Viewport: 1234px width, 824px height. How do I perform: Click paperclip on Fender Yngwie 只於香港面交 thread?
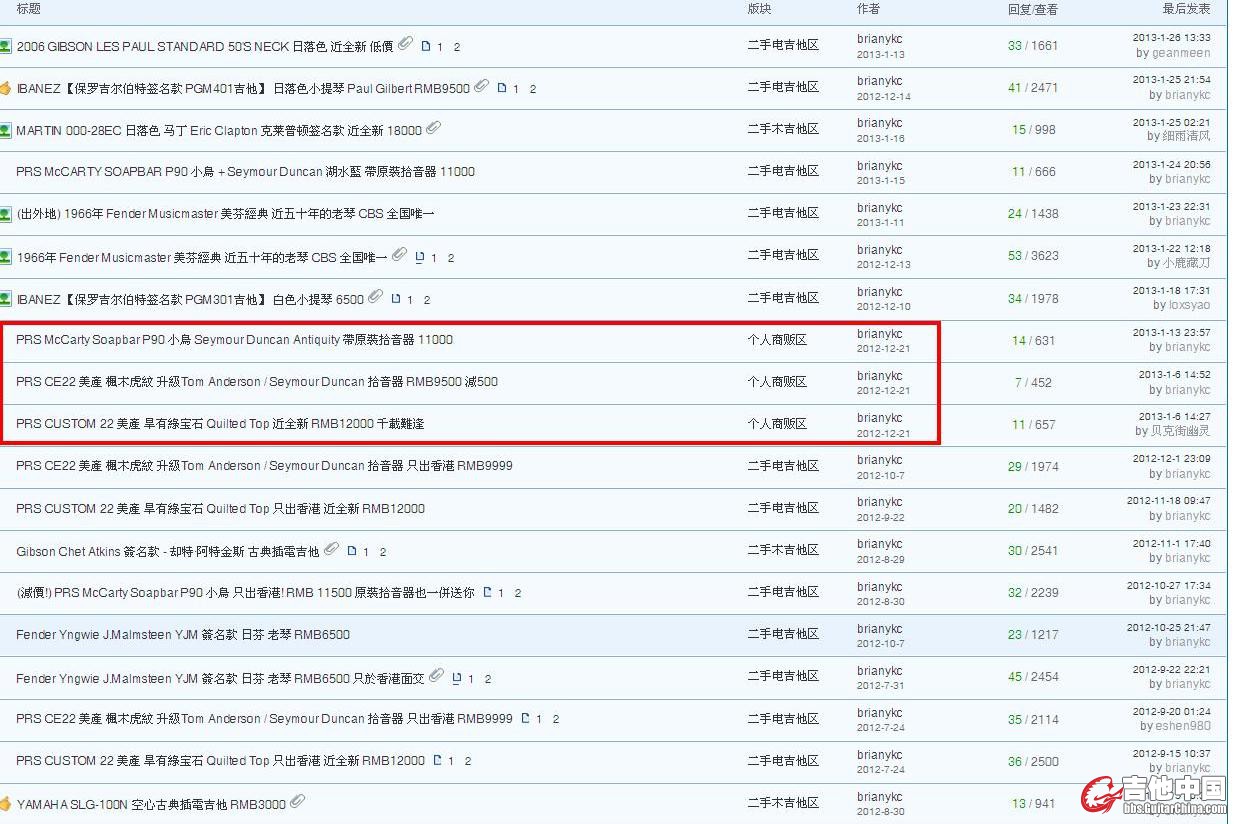436,676
